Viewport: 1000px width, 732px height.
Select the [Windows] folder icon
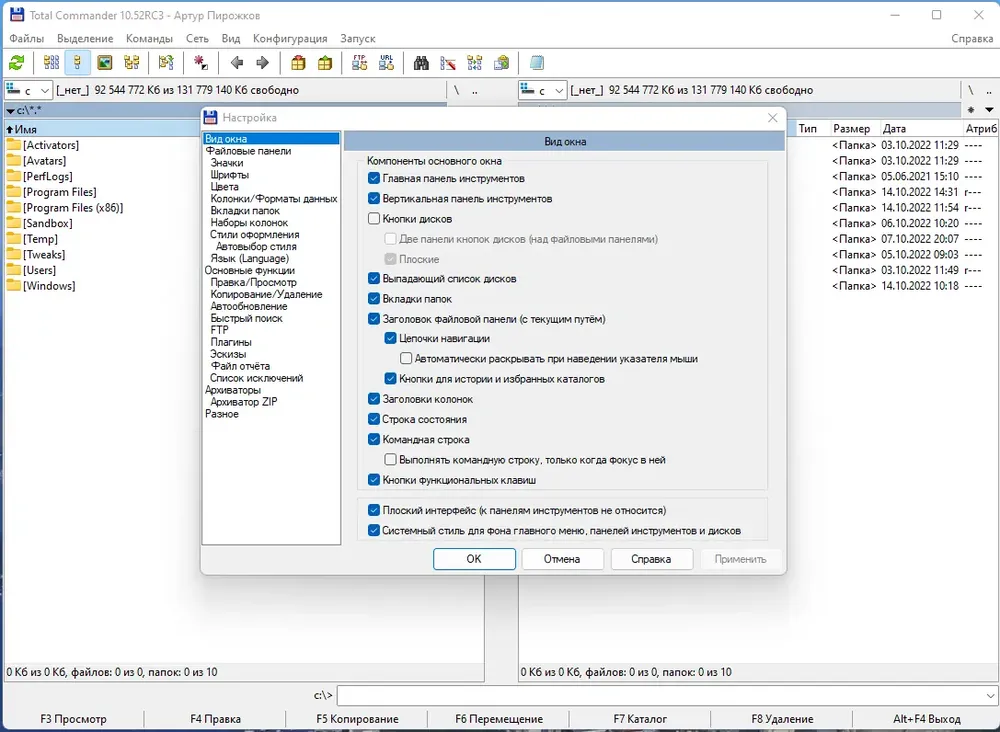coord(13,286)
